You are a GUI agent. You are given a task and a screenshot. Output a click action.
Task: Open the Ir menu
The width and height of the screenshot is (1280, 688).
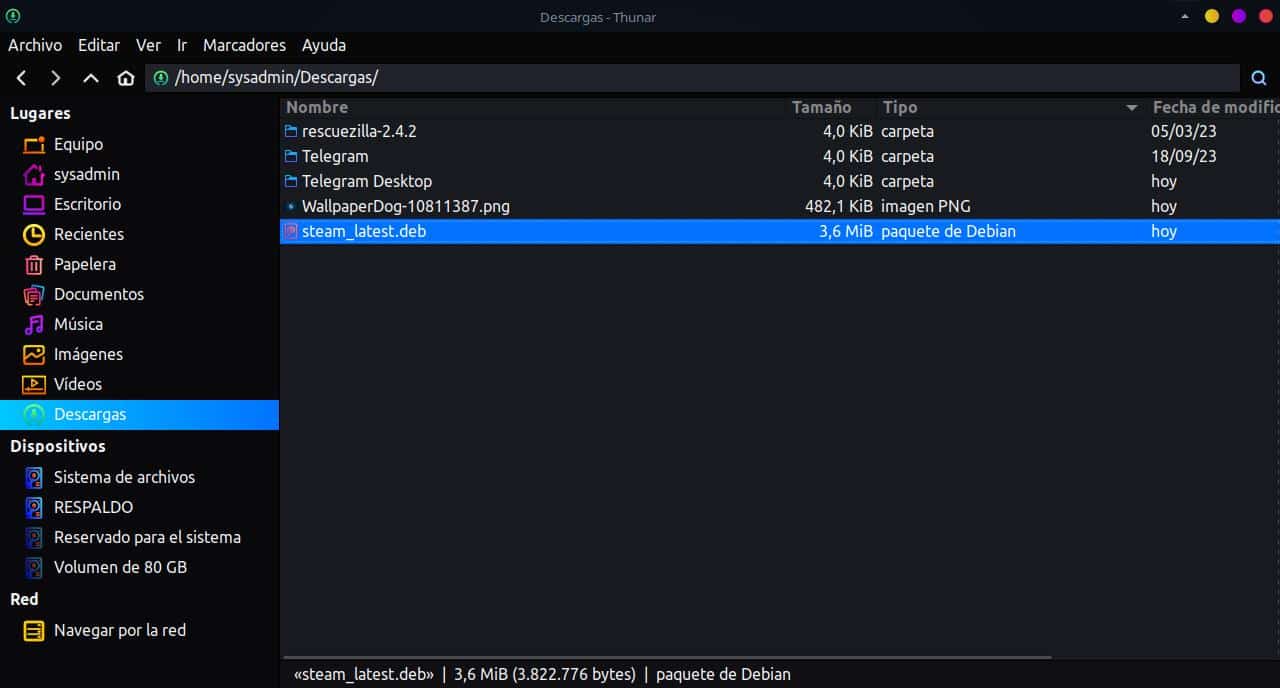tap(182, 45)
